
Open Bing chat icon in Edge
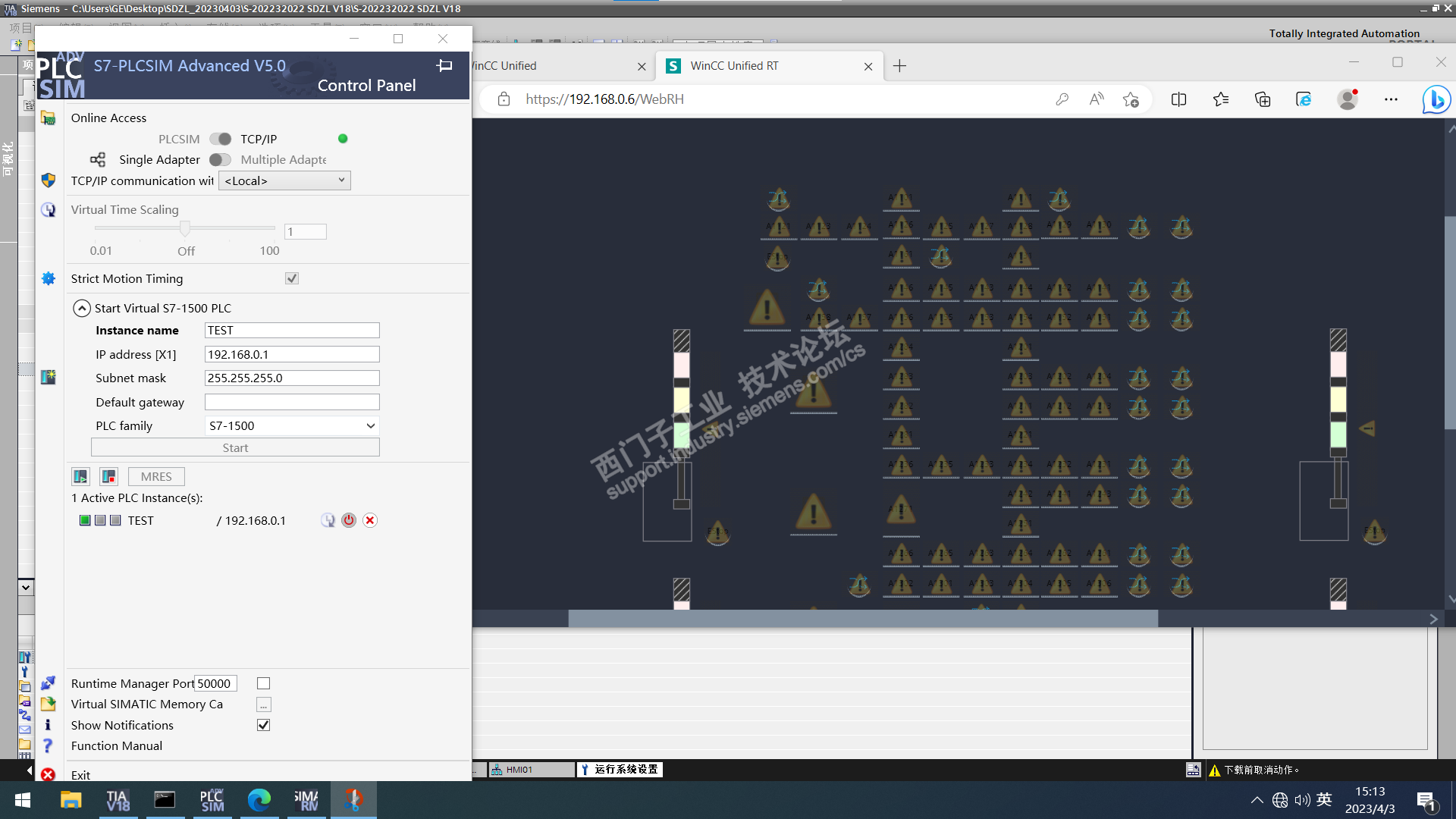click(x=1436, y=99)
